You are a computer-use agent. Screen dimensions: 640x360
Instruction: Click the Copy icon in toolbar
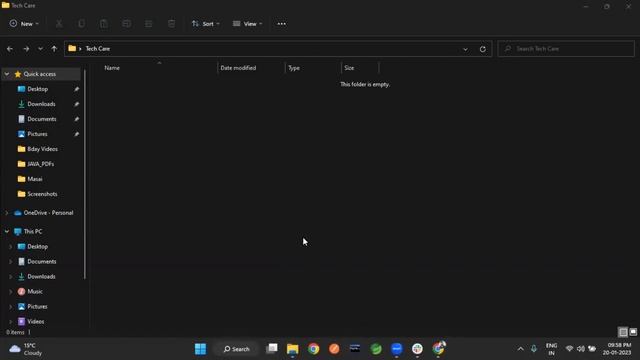click(x=82, y=24)
